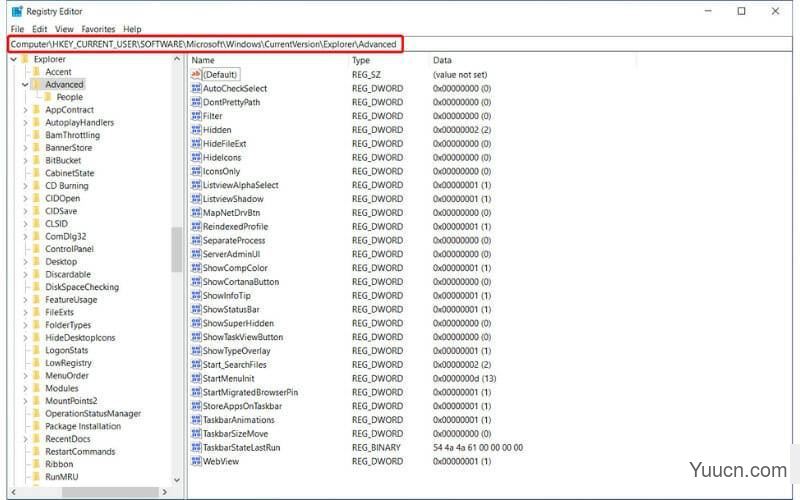The width and height of the screenshot is (800, 500).
Task: Click the tree pane scroll up arrow
Action: [177, 59]
